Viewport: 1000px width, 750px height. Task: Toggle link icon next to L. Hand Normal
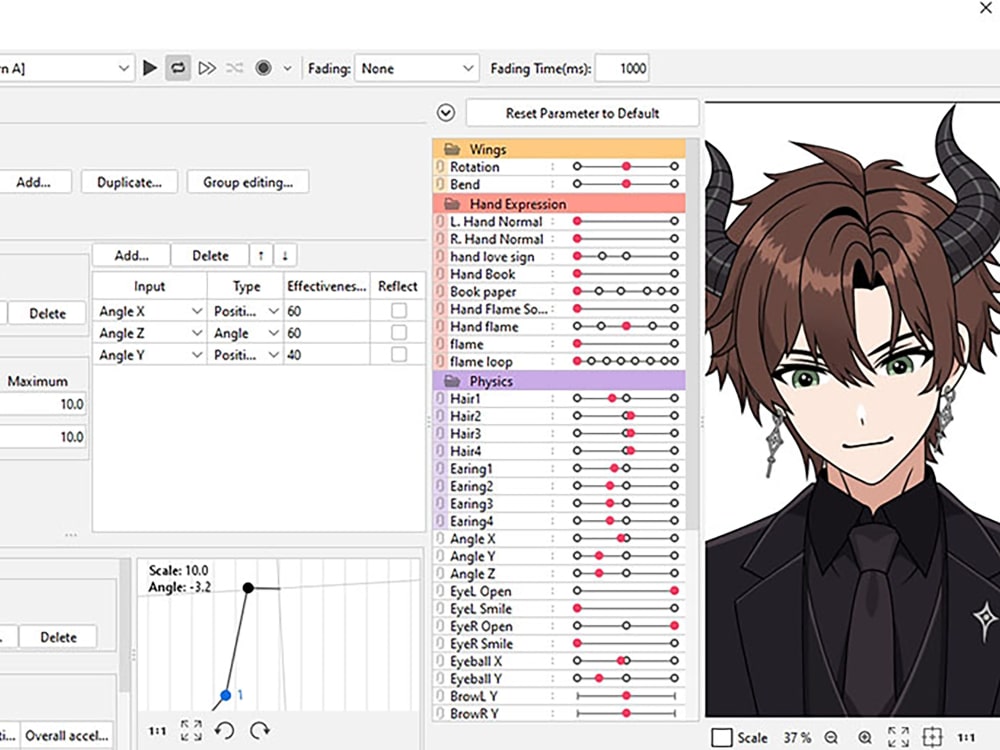(x=440, y=221)
